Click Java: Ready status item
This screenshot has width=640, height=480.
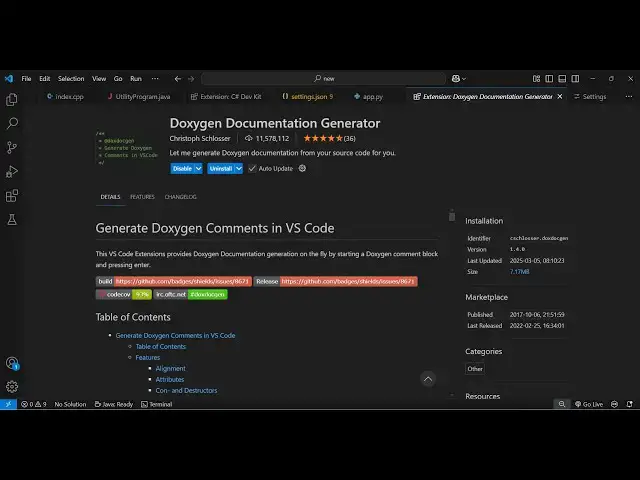pos(114,404)
